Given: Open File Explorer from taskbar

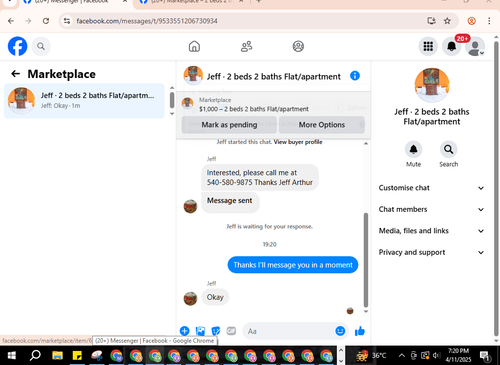Looking at the screenshot, I should [x=57, y=356].
